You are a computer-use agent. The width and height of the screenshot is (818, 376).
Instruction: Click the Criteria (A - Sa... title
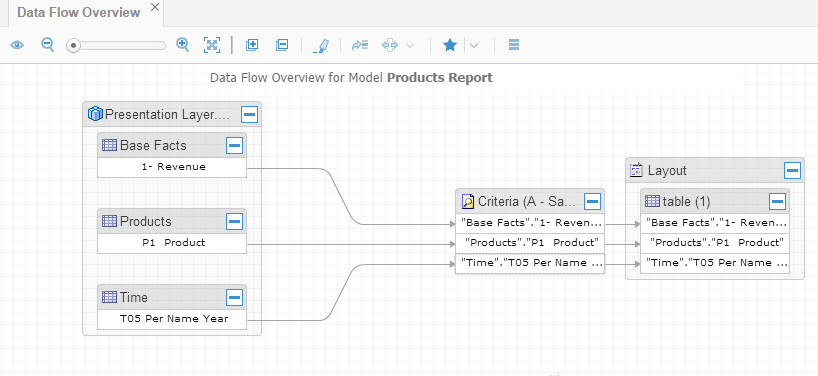[x=527, y=202]
